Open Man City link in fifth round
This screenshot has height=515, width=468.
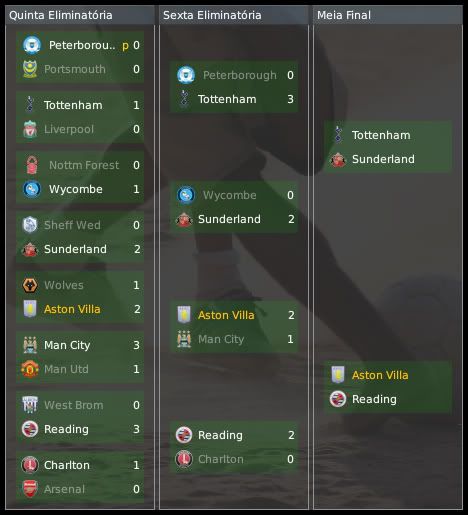67,345
